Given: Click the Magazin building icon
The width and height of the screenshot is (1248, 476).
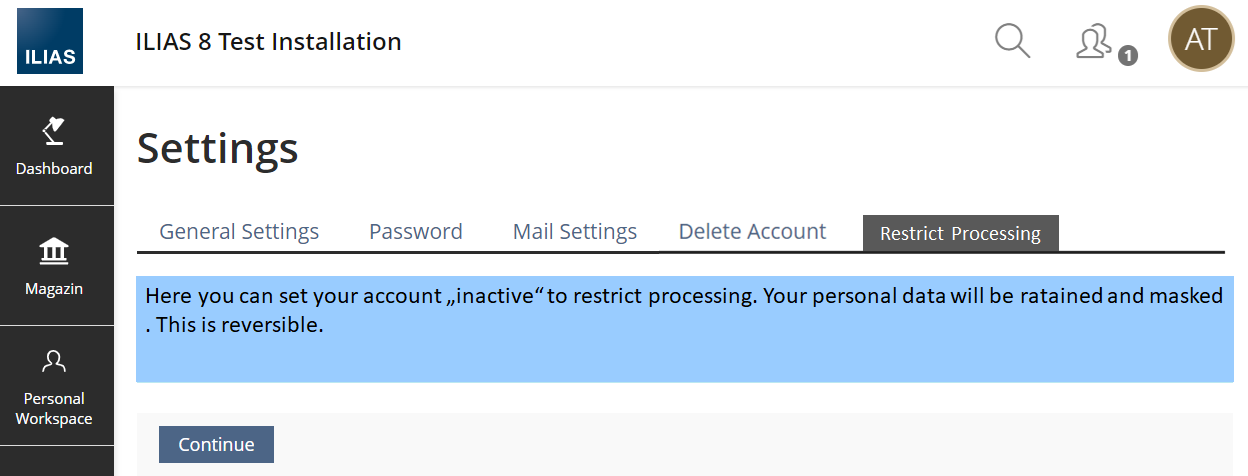Looking at the screenshot, I should (54, 251).
